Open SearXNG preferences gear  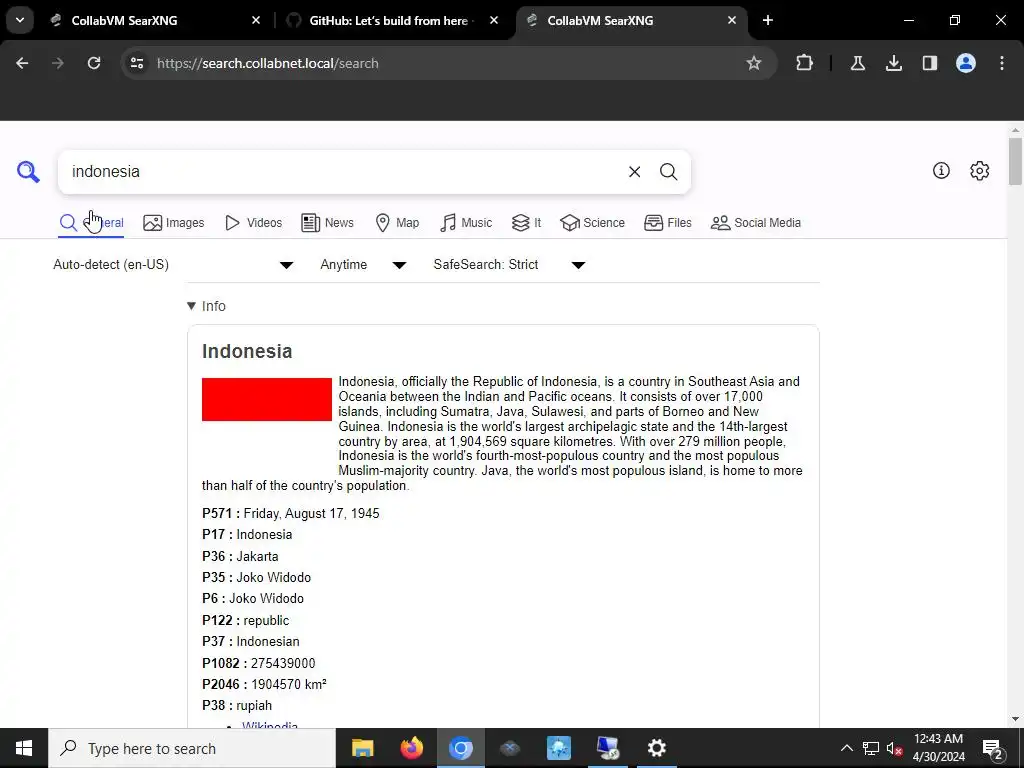click(x=980, y=170)
